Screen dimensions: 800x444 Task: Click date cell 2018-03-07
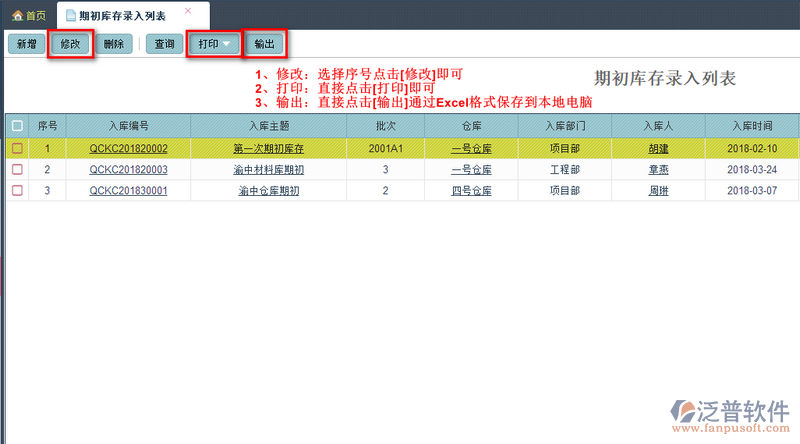click(752, 190)
